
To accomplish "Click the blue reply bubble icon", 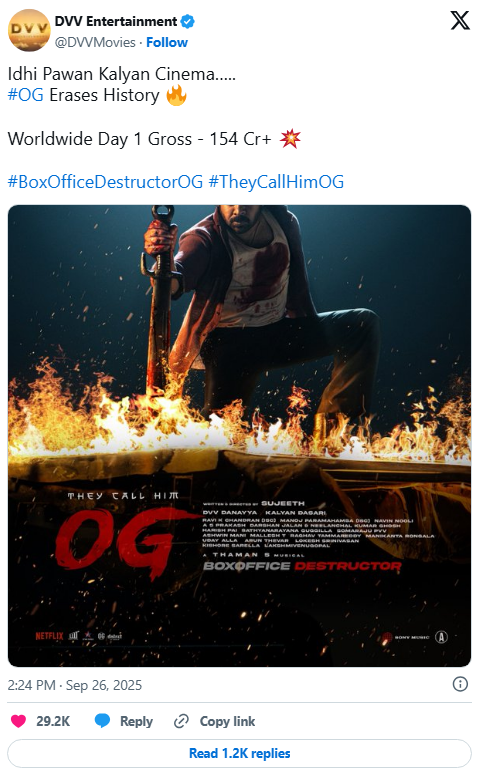I will click(x=102, y=721).
